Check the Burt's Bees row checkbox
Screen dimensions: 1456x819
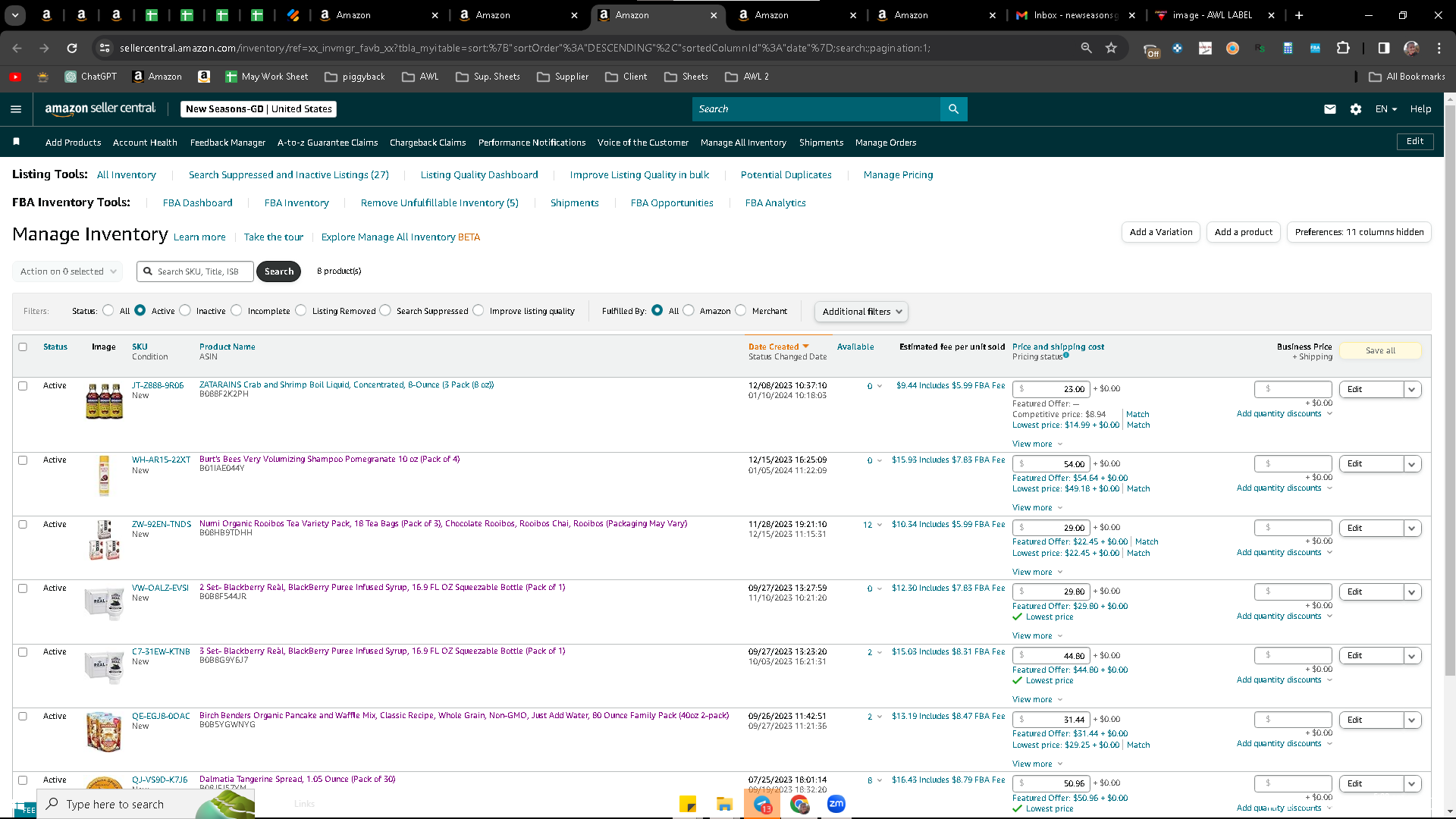tap(23, 460)
